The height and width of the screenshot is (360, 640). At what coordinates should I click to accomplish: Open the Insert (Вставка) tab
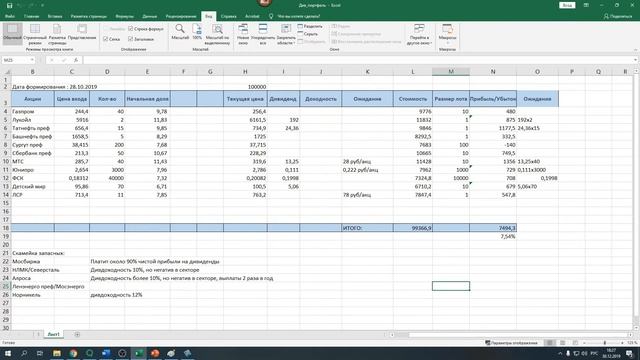click(55, 16)
